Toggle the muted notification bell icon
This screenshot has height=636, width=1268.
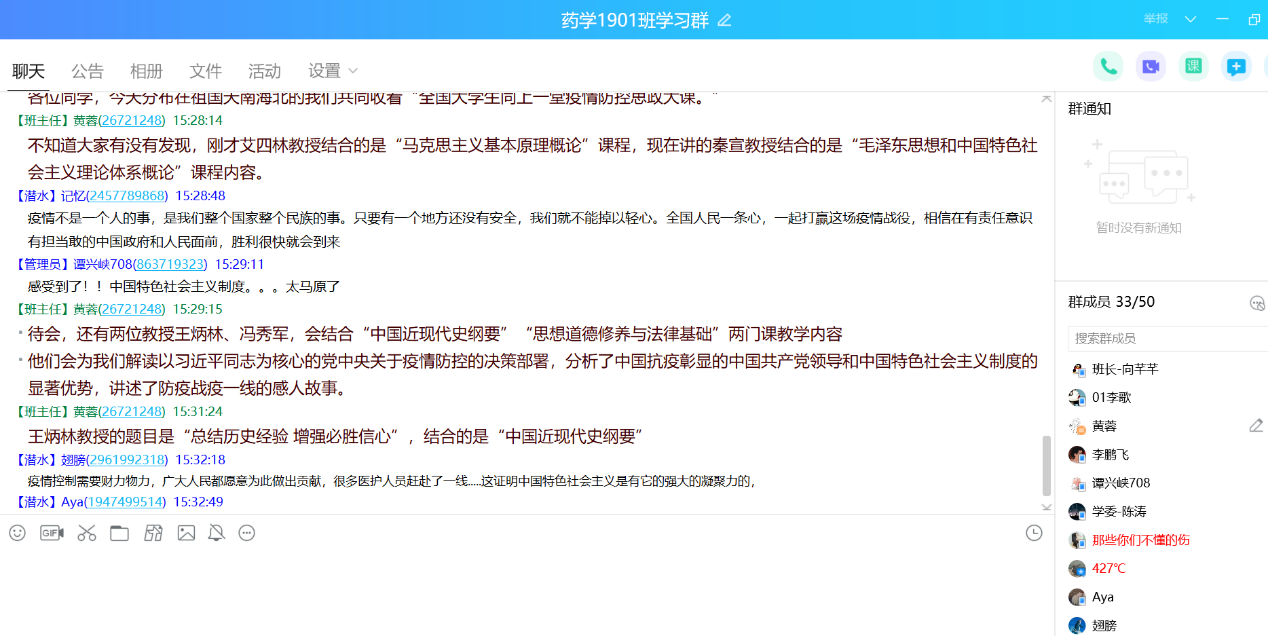coord(216,533)
